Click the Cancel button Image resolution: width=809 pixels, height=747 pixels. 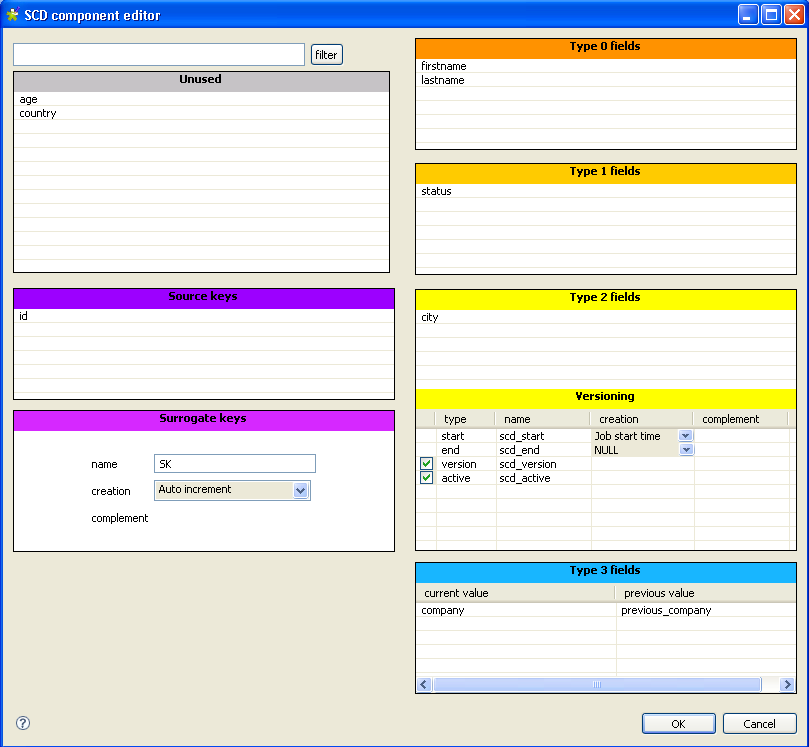[x=759, y=723]
